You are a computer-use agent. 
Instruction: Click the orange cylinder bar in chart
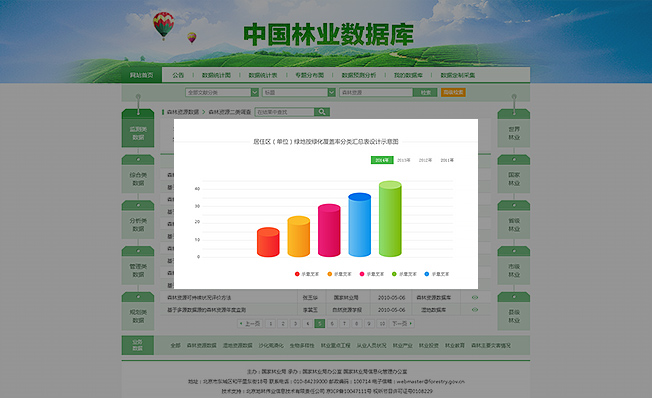click(x=299, y=236)
